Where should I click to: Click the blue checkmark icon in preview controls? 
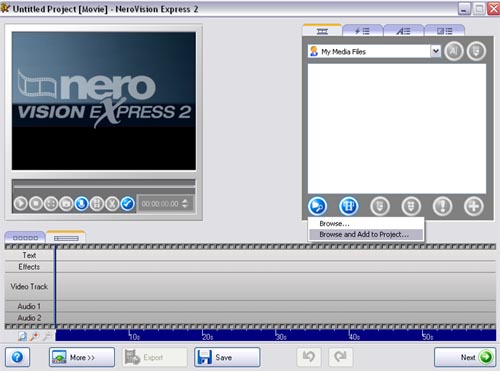tap(128, 204)
